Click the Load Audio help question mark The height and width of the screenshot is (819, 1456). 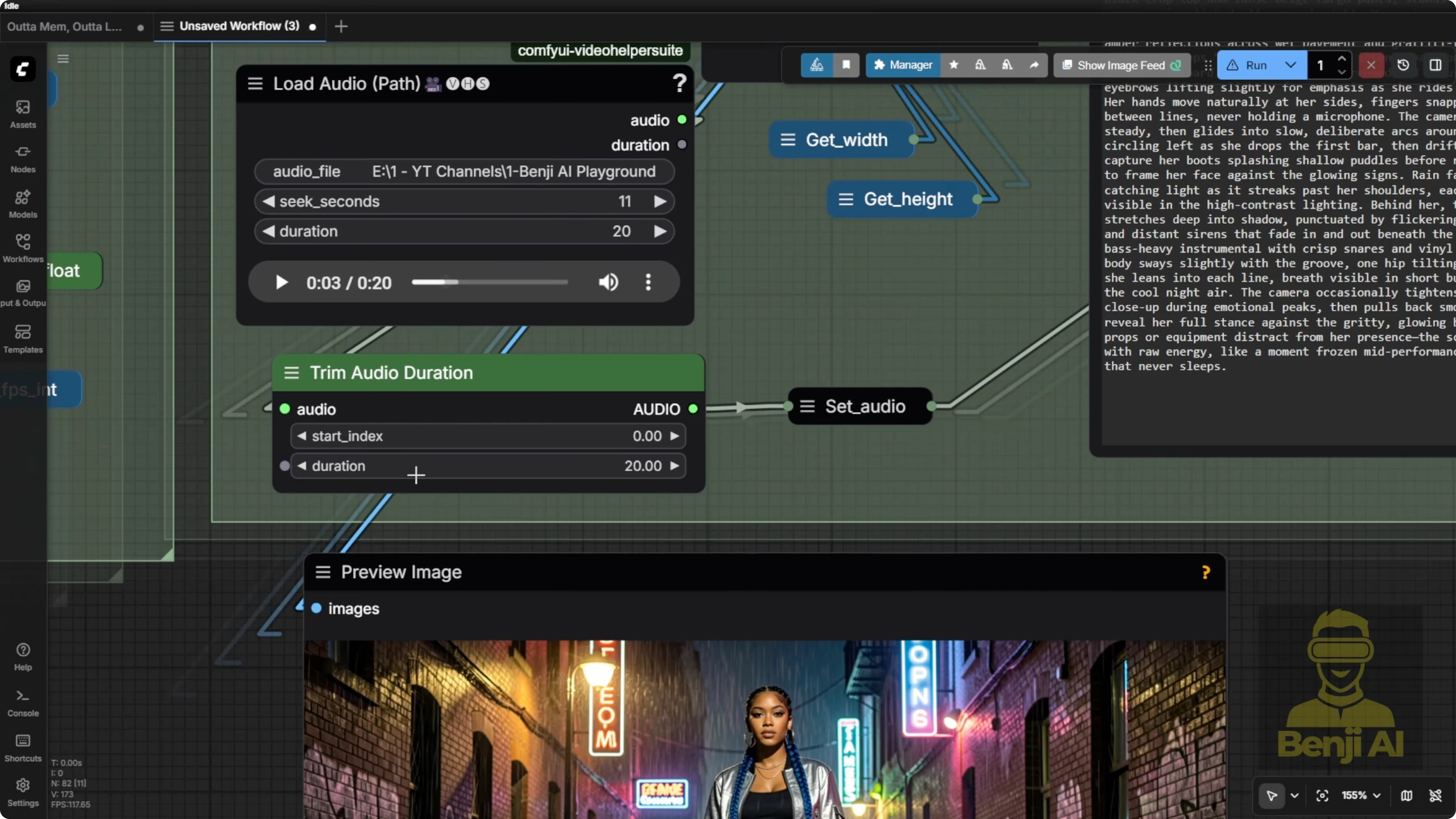click(679, 83)
